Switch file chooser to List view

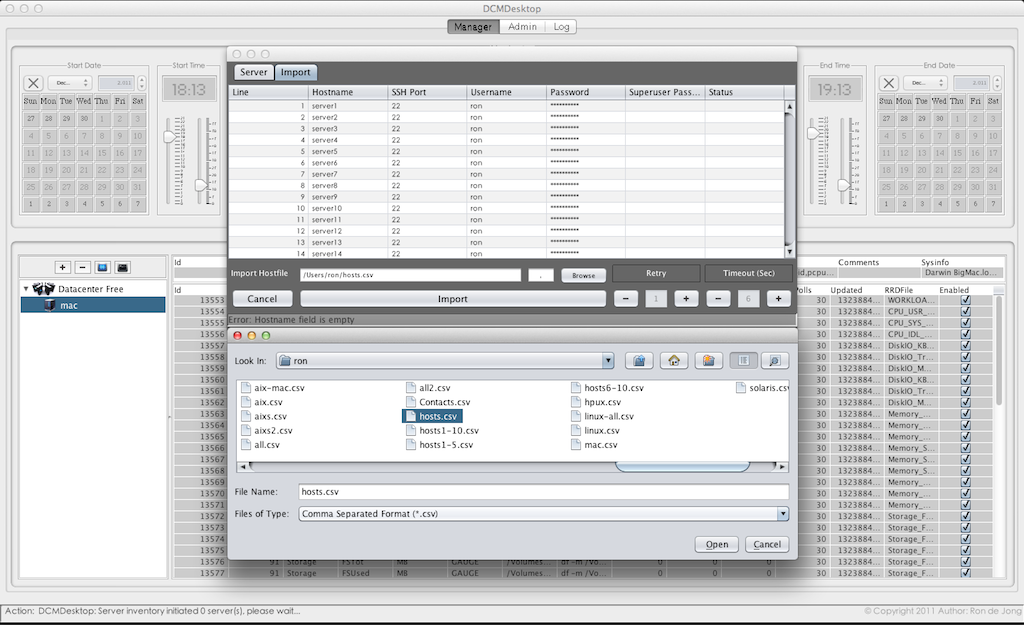(x=743, y=360)
